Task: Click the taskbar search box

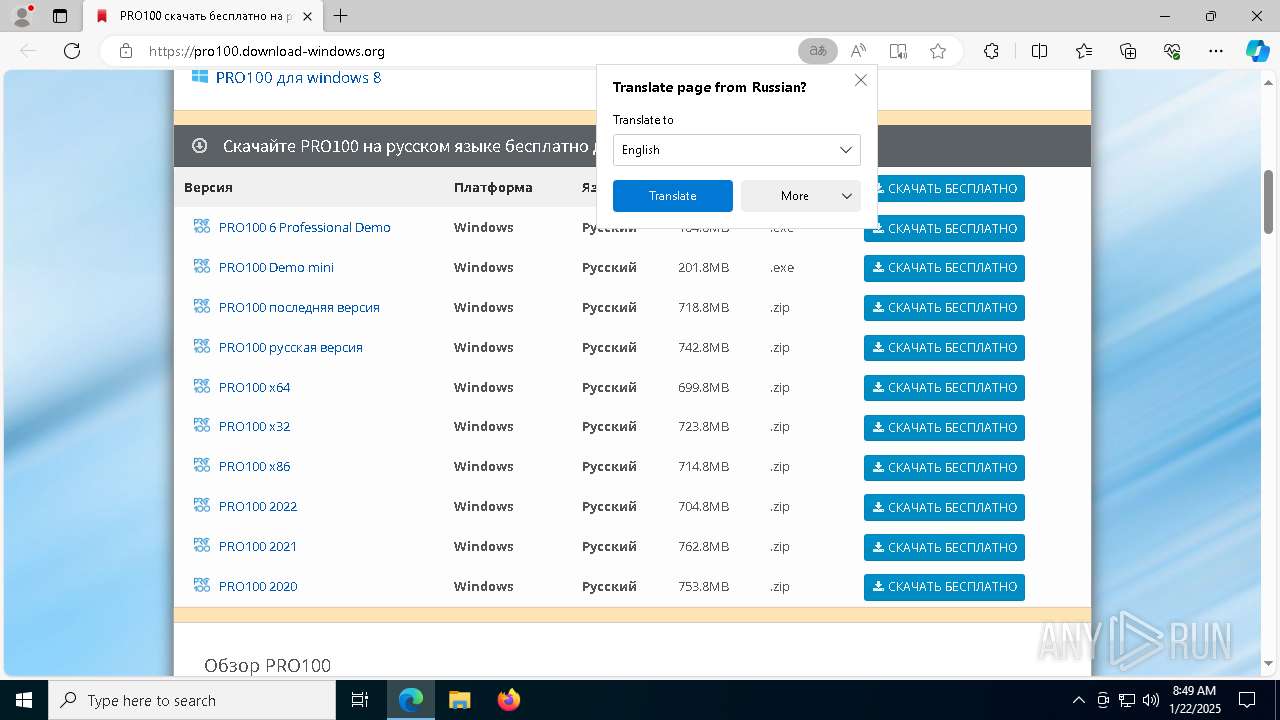Action: pos(192,700)
